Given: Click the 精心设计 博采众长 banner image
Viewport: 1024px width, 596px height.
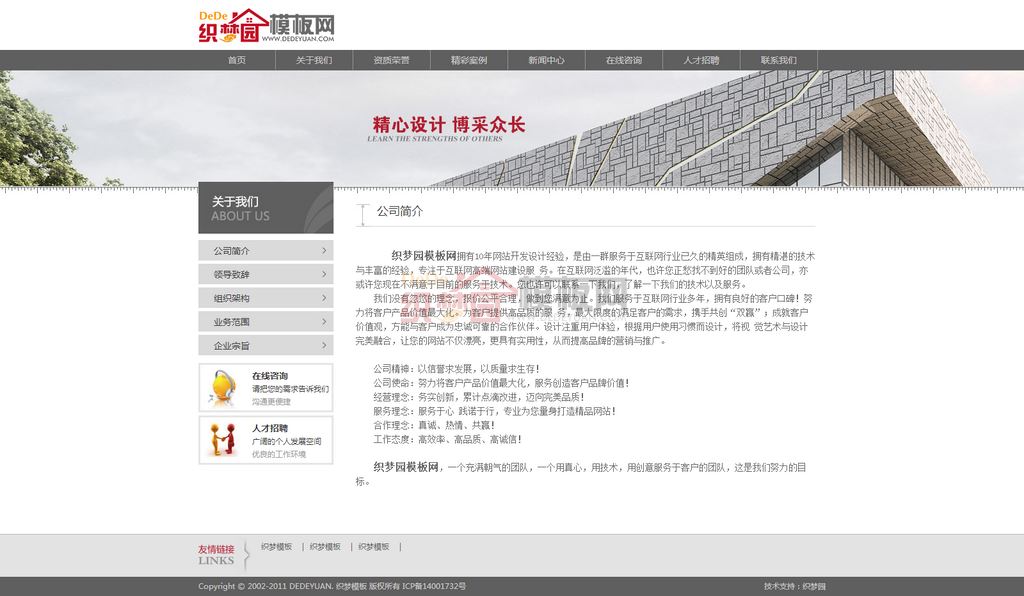Looking at the screenshot, I should pyautogui.click(x=512, y=128).
